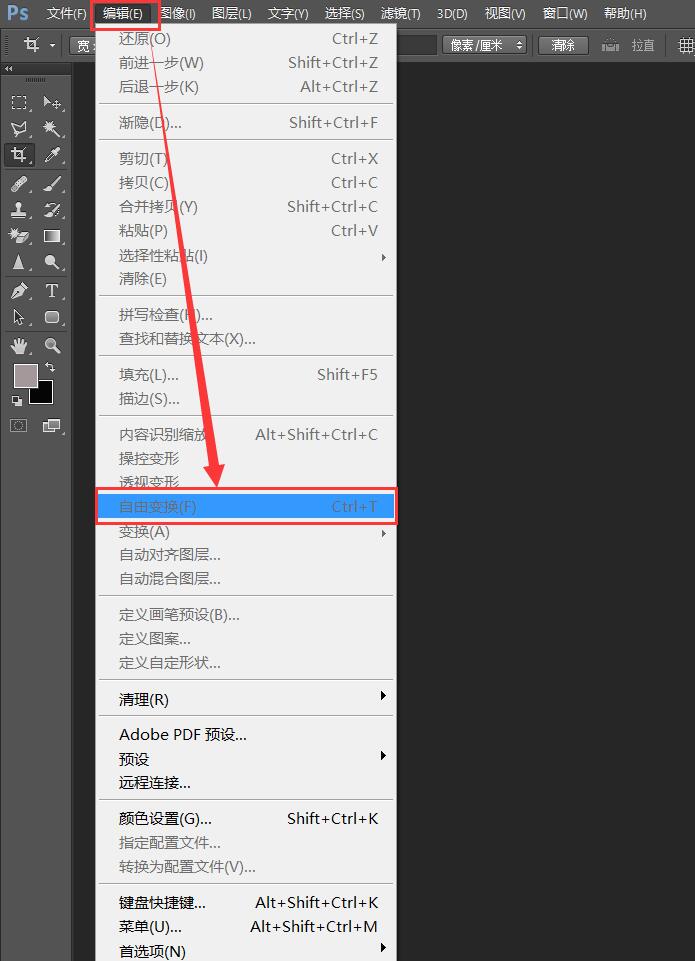This screenshot has width=695, height=961.
Task: Select the Brush tool
Action: [x=52, y=183]
